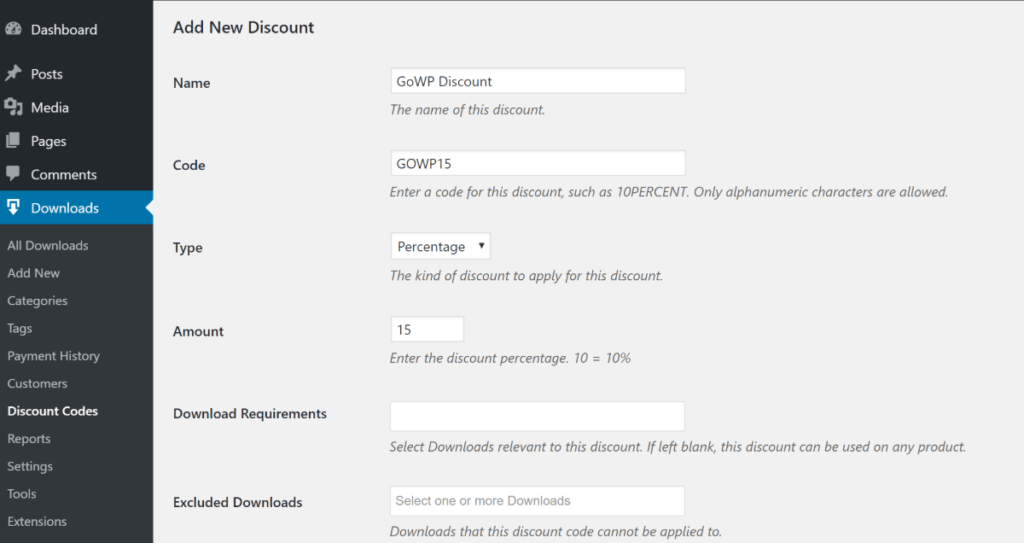Screen dimensions: 1024x543
Task: Open Extensions in Downloads submenu
Action: click(x=37, y=521)
